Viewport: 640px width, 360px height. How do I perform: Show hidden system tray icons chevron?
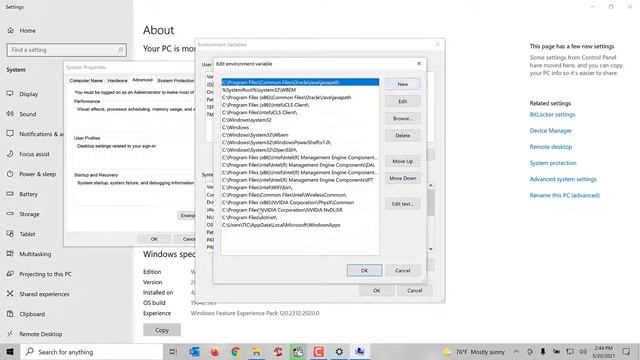click(516, 351)
